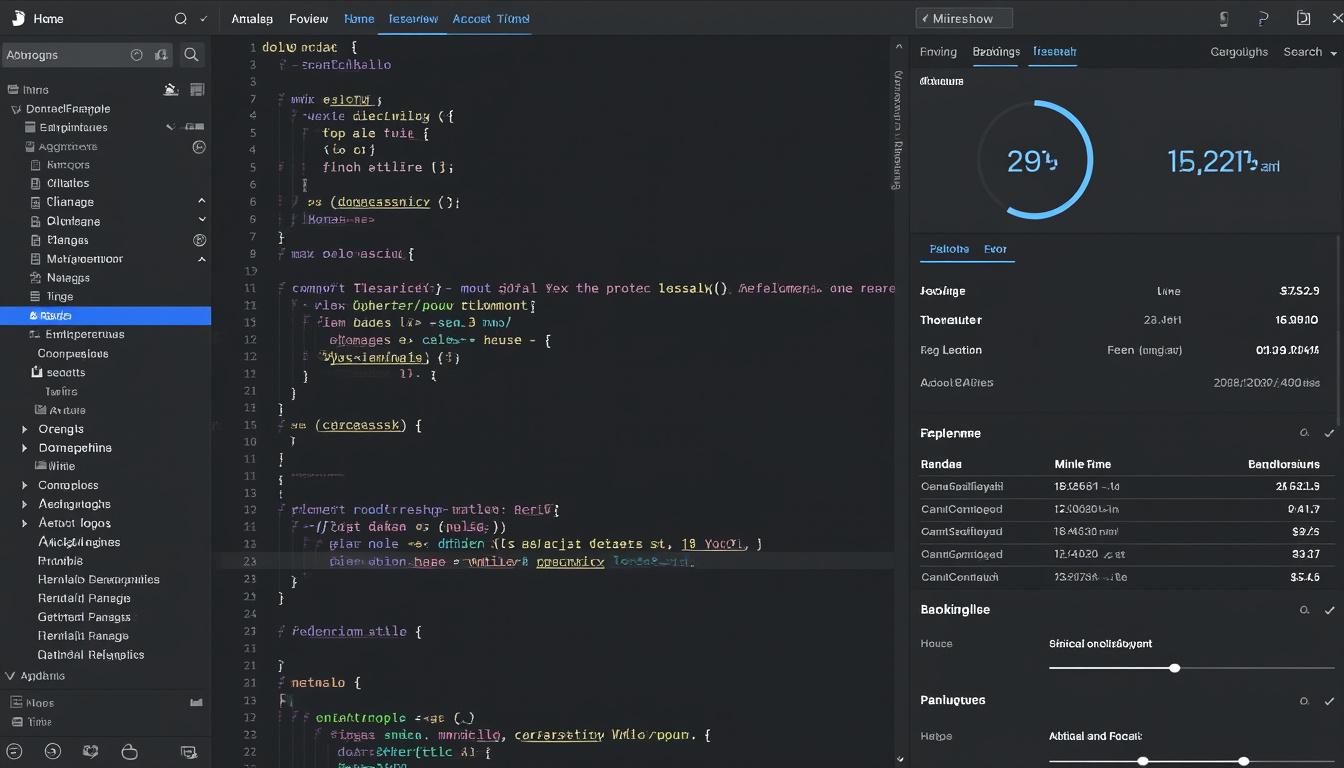Click the 29 circular progress gauge
This screenshot has width=1344, height=768.
[1034, 160]
